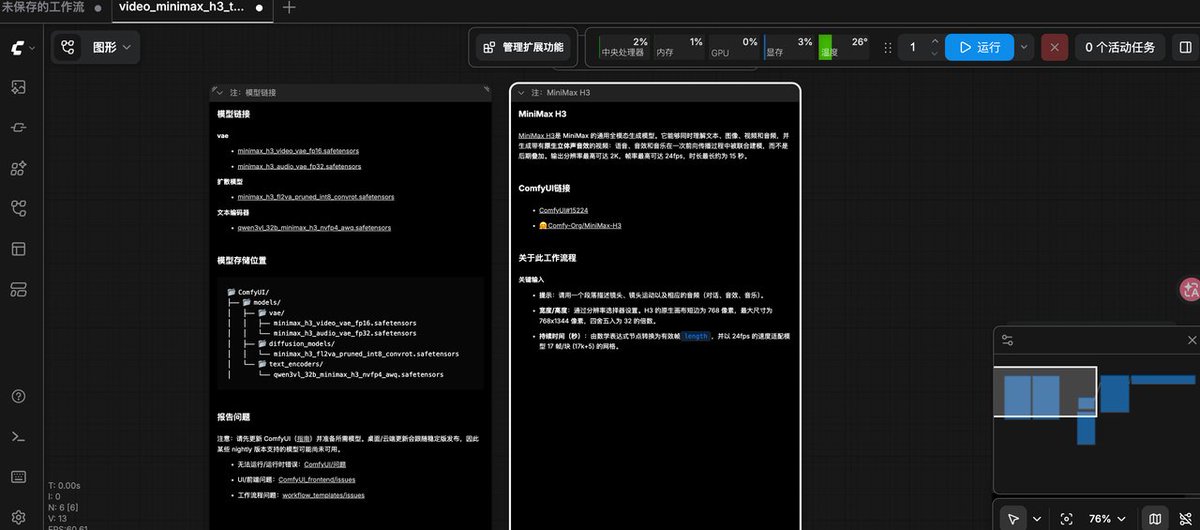Open the MiniMax H3 intro link
Screen dimensions: 1200x530
(537, 135)
